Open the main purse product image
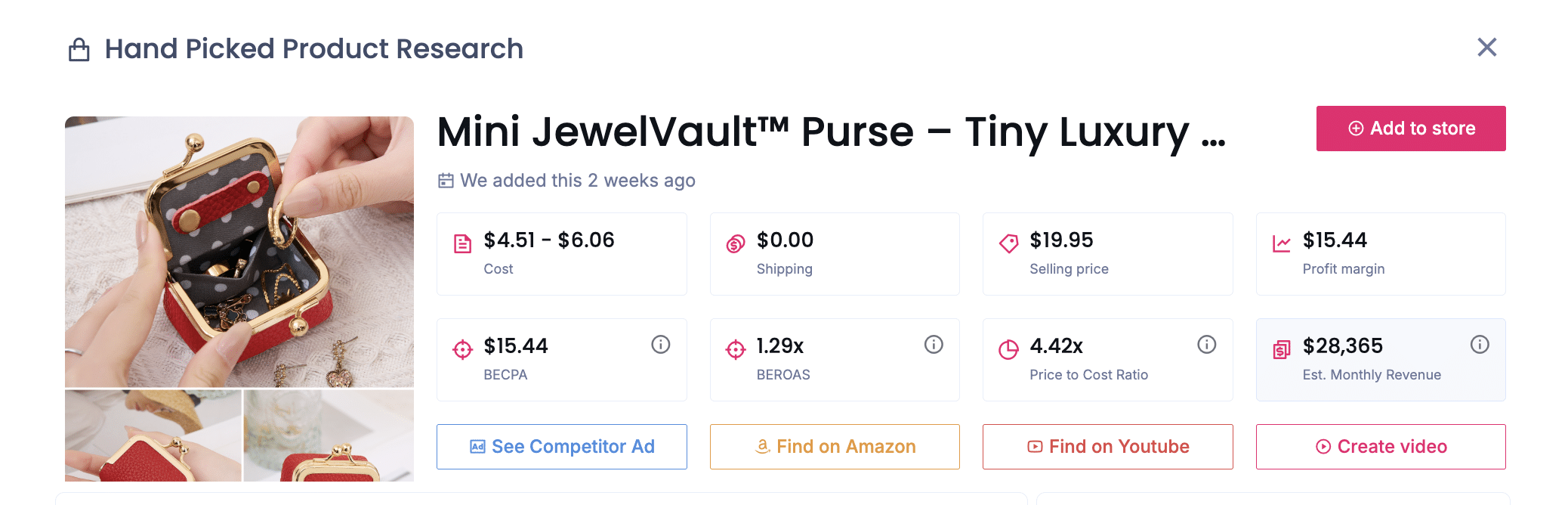 (239, 252)
